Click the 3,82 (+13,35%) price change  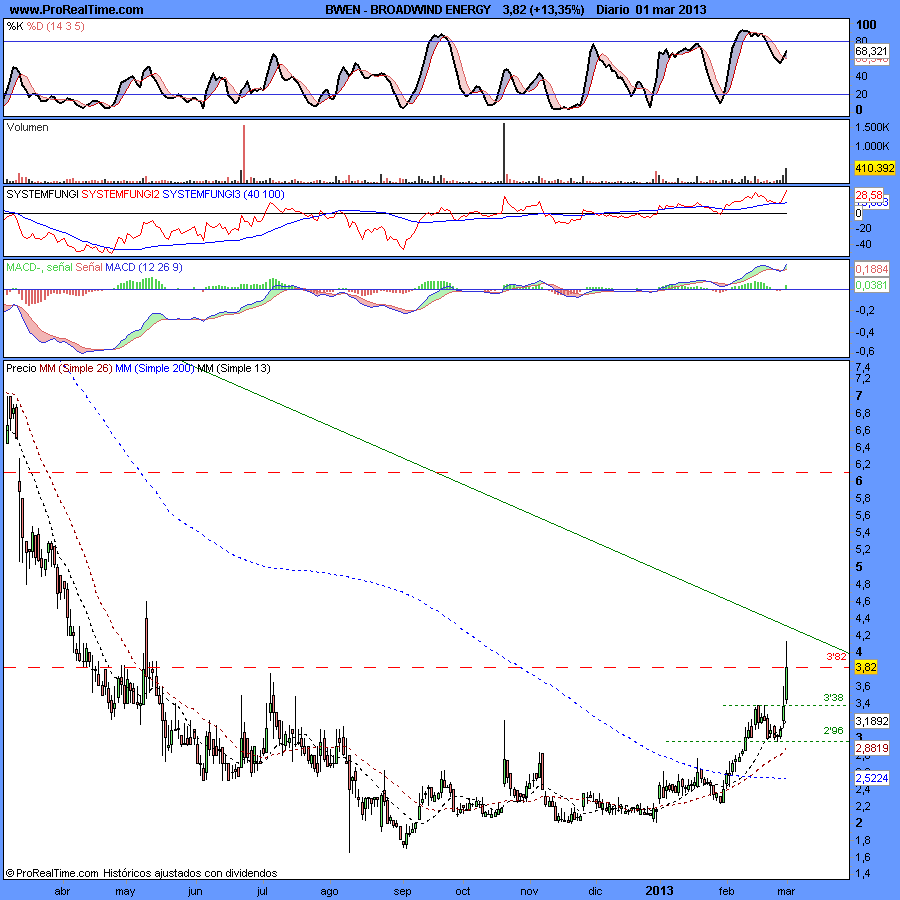coord(543,9)
